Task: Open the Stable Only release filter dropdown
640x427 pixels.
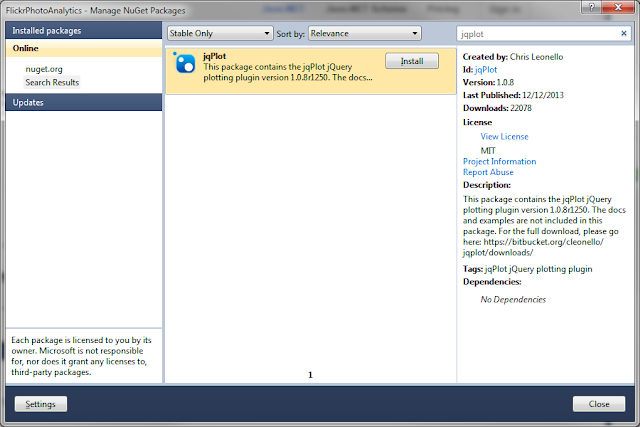Action: pos(220,33)
